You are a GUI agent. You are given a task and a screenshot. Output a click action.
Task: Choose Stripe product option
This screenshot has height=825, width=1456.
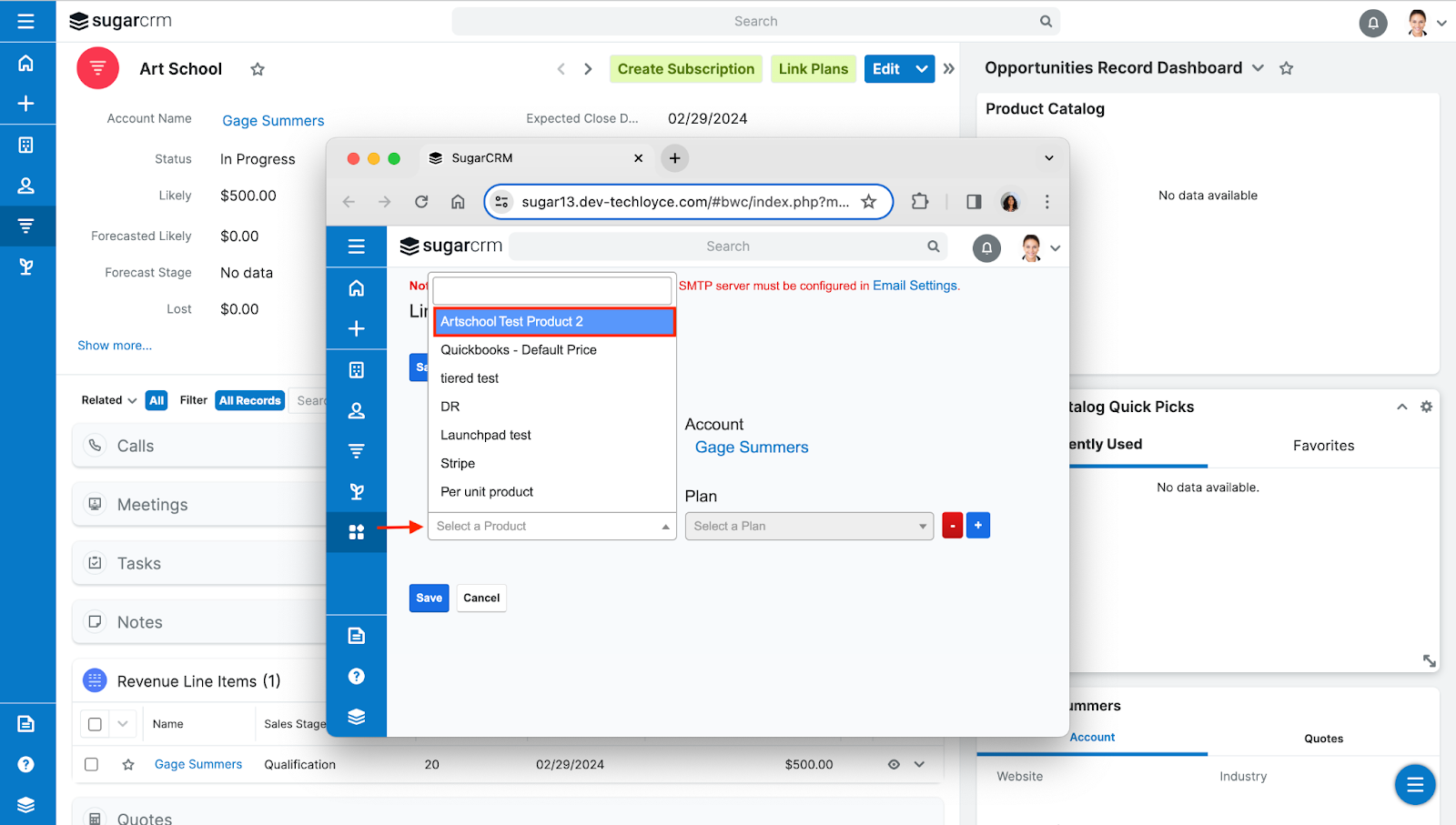(554, 464)
